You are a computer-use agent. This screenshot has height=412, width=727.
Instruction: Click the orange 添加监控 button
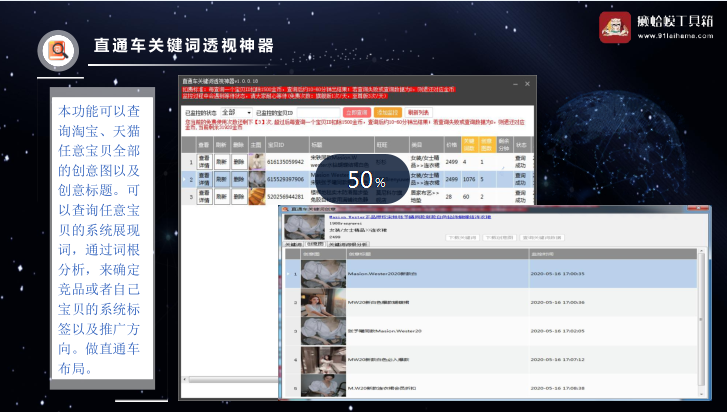click(388, 113)
